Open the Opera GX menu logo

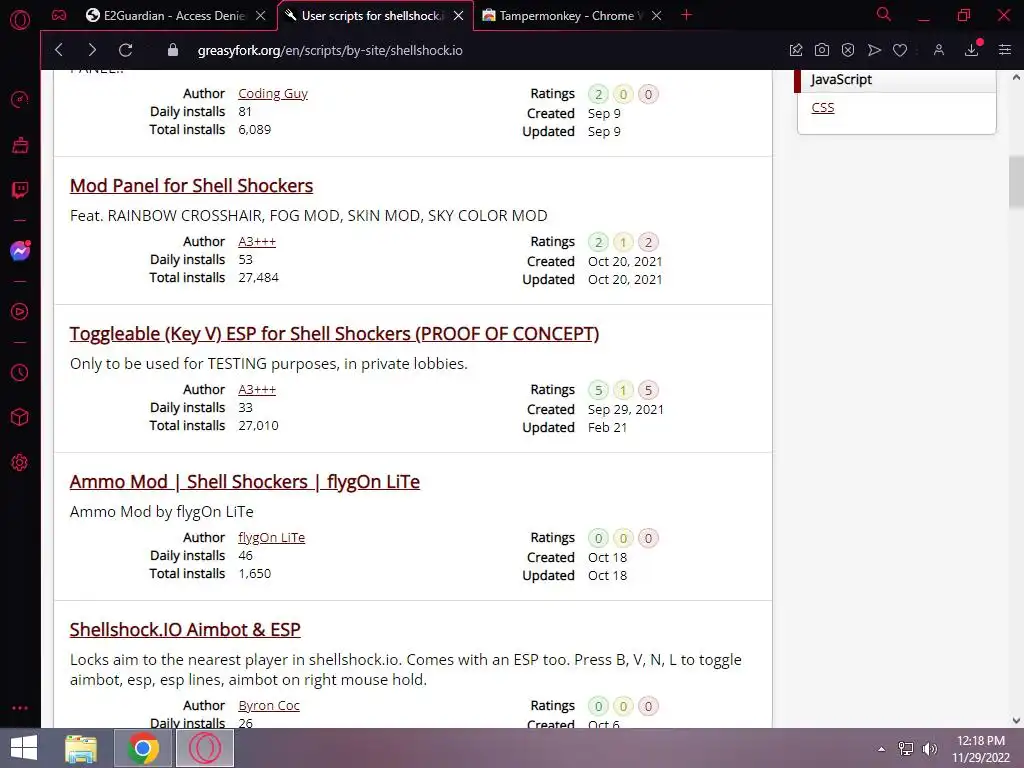pyautogui.click(x=20, y=20)
